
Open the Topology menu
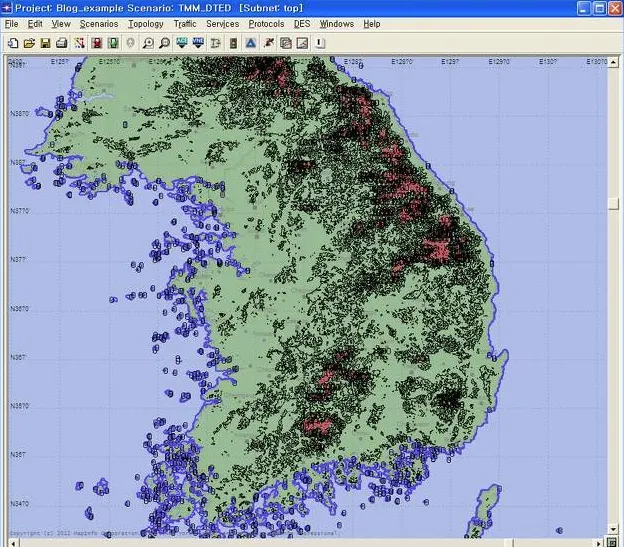pos(146,23)
